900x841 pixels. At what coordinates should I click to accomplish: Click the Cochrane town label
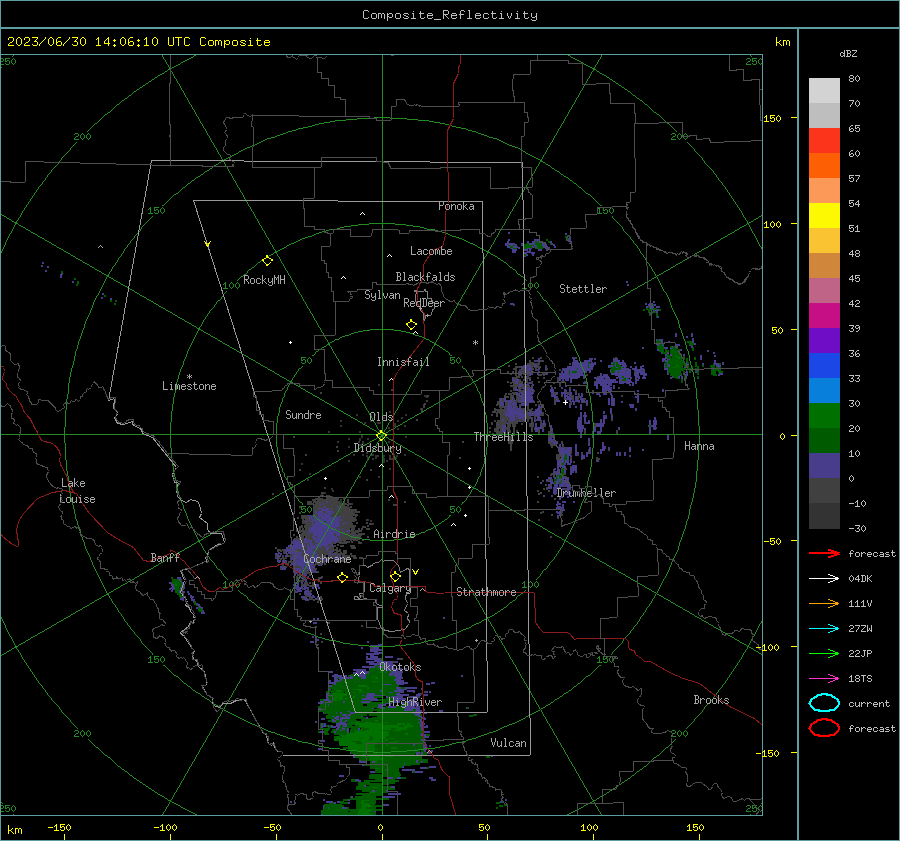pos(327,559)
